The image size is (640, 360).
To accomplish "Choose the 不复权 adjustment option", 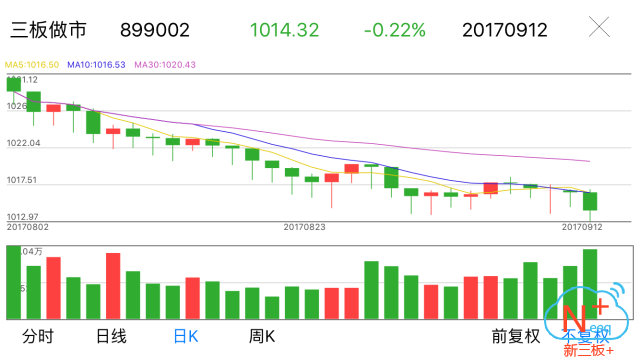I will [x=586, y=336].
